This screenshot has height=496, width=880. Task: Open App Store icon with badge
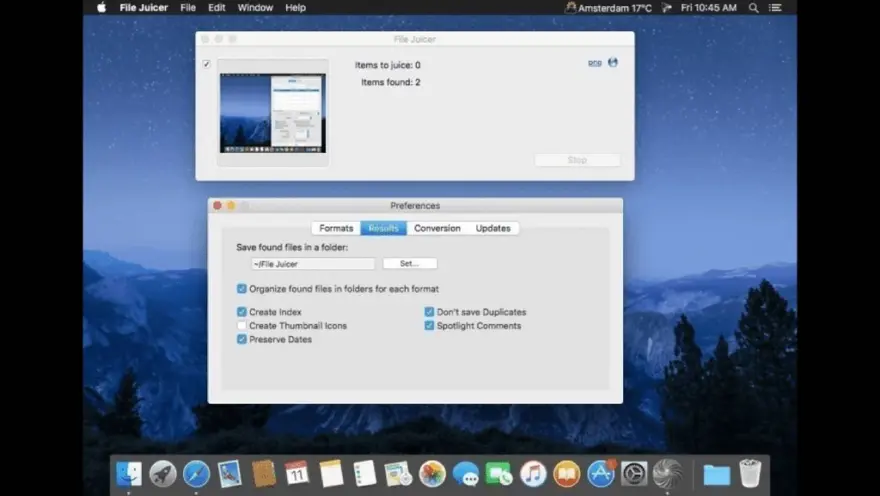601,474
